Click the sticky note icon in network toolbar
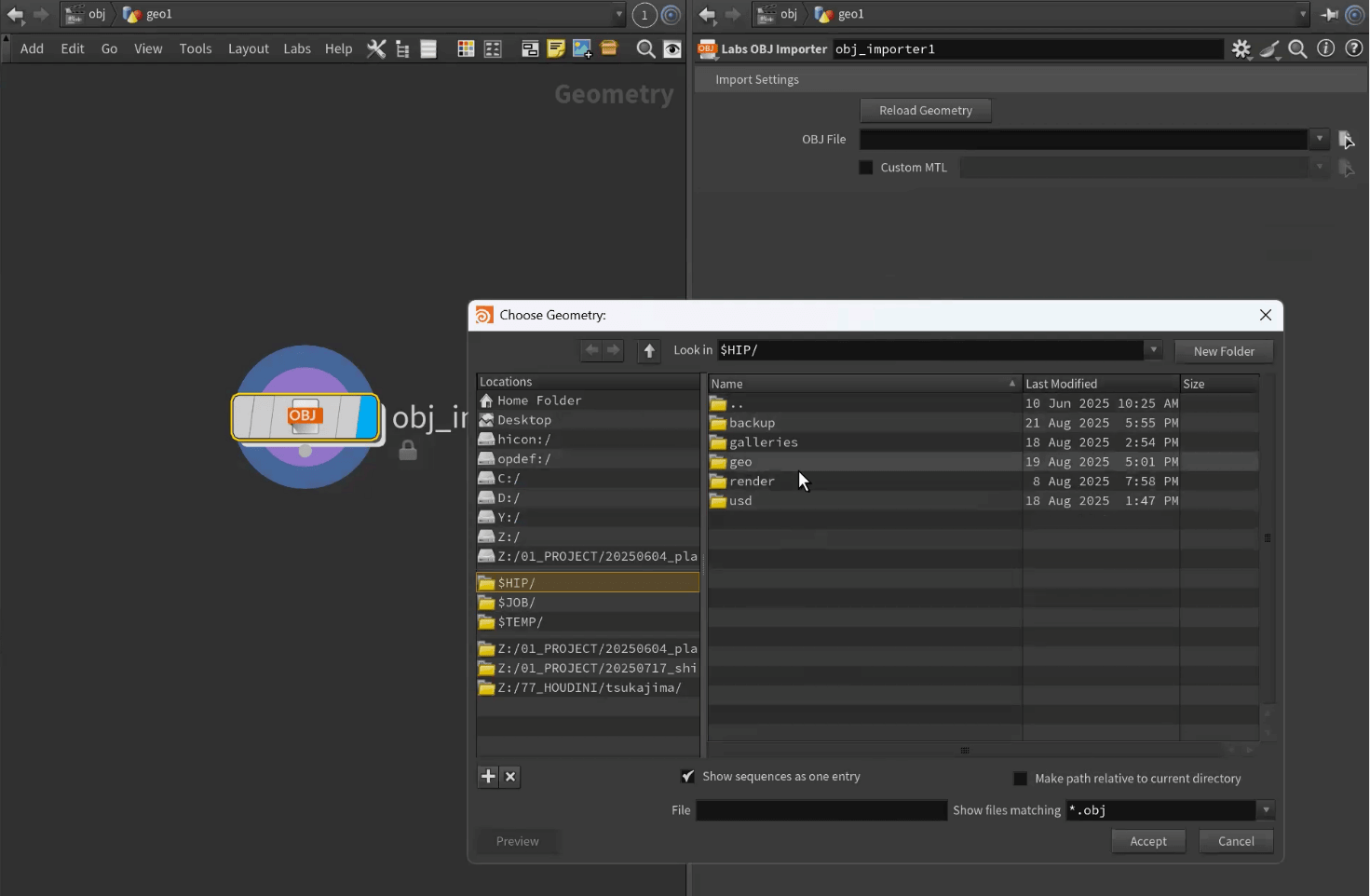This screenshot has width=1370, height=896. (556, 48)
